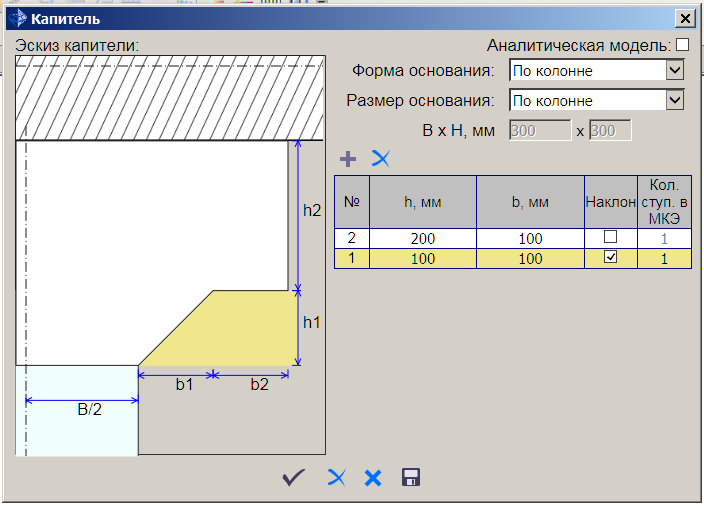This screenshot has width=704, height=507.
Task: Check Наклон for step row 2
Action: click(x=610, y=237)
